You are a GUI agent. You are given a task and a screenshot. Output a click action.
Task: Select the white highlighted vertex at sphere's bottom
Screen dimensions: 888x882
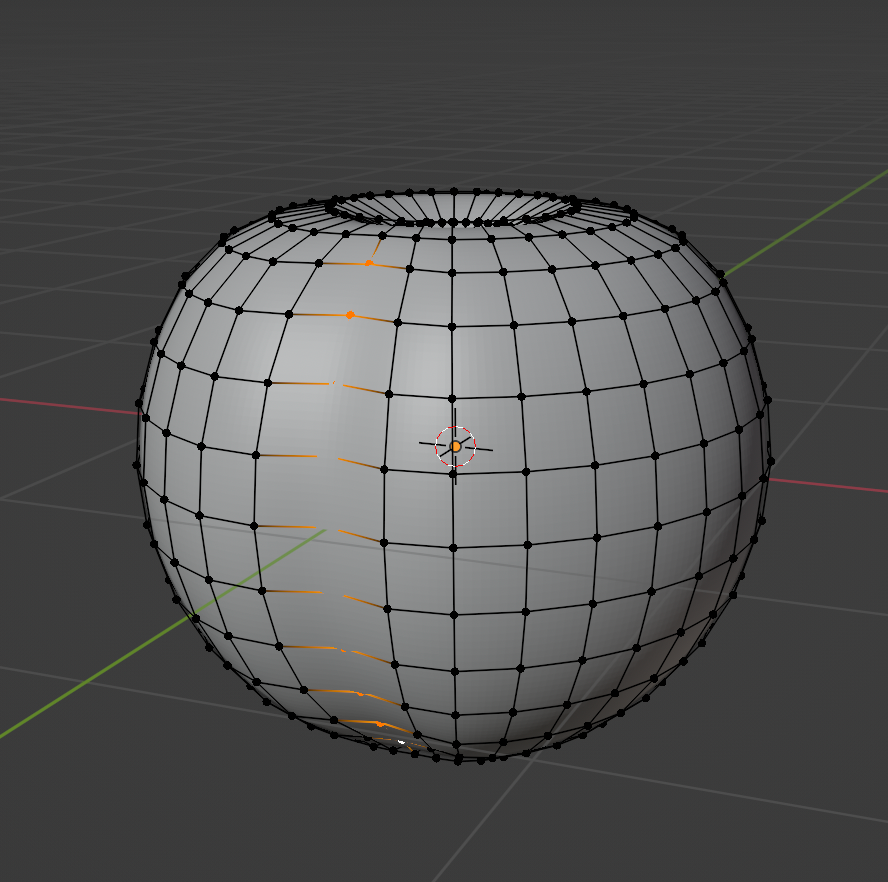point(402,741)
